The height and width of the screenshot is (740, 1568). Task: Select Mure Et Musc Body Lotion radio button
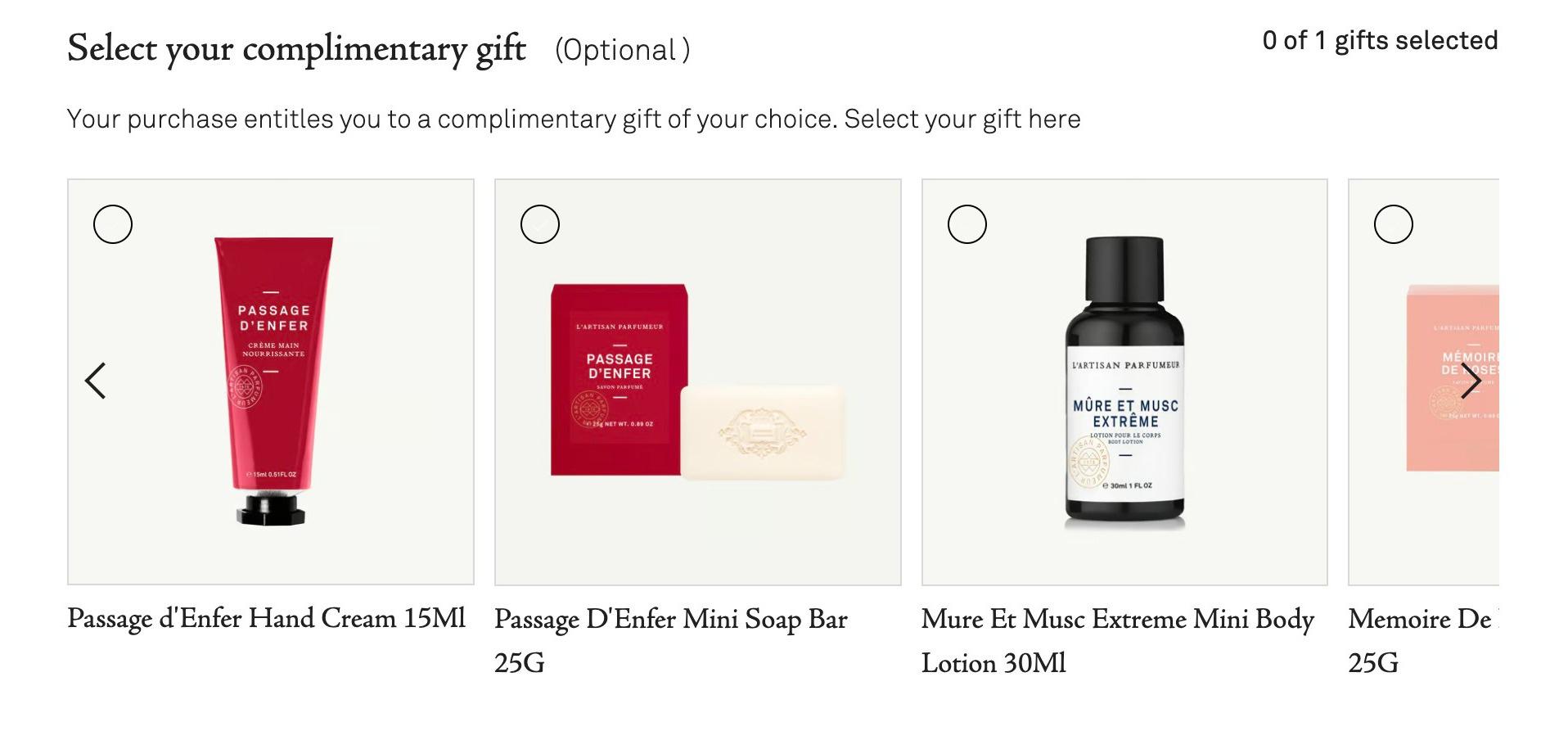click(967, 224)
